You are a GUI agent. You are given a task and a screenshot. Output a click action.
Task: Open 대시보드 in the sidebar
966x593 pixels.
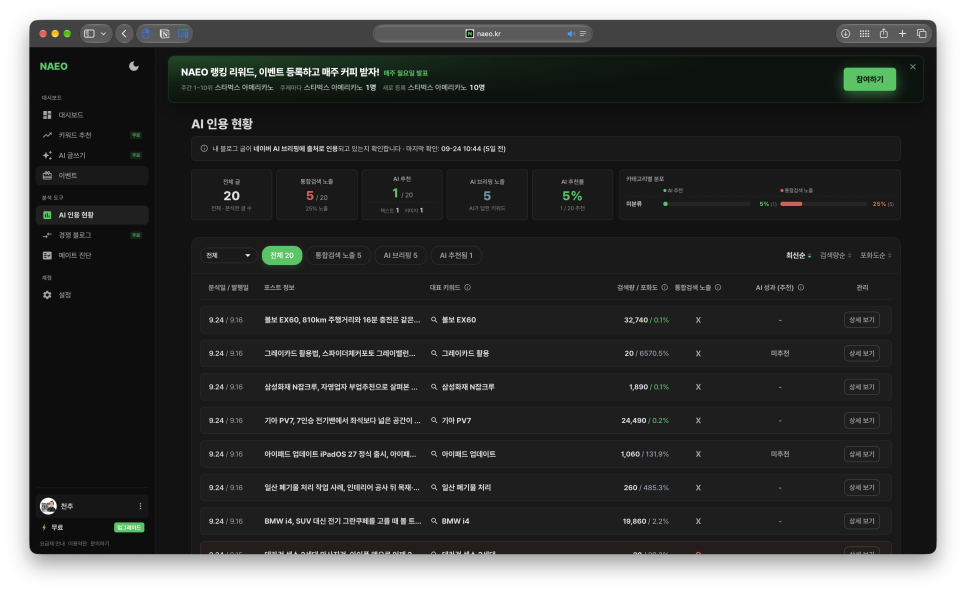click(x=92, y=115)
